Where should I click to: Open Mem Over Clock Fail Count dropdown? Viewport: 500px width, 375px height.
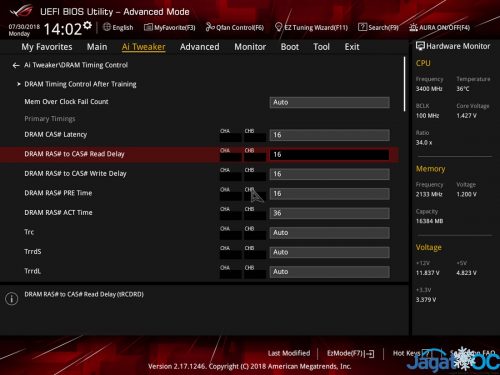click(329, 102)
